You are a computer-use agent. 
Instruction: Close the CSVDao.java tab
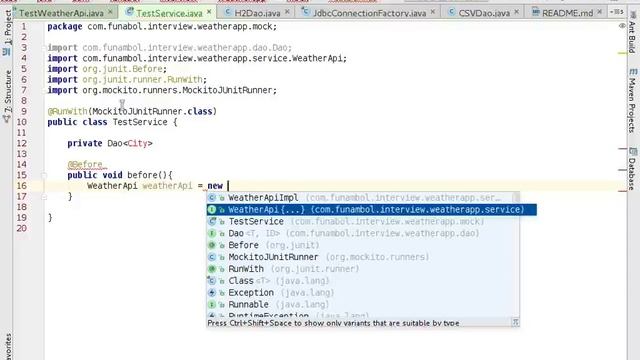click(x=516, y=12)
